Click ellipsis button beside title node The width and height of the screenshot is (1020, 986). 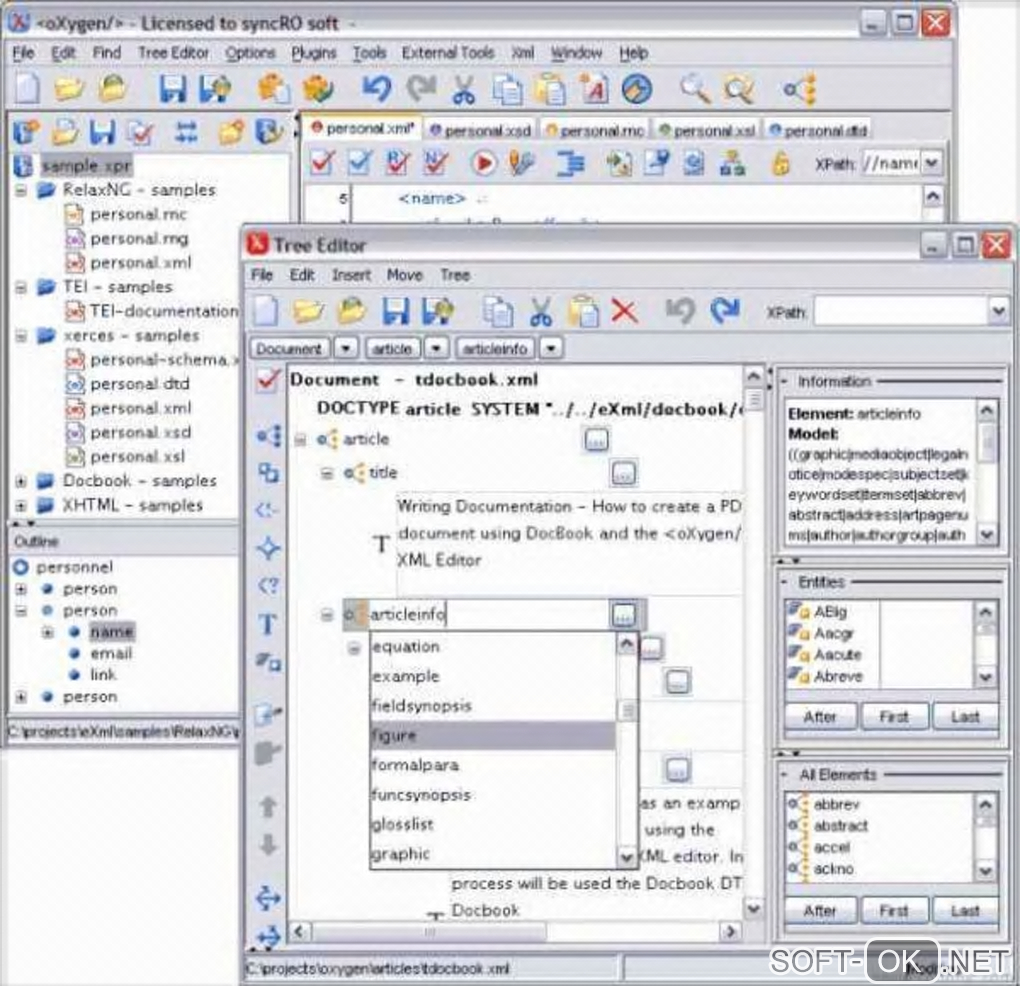click(x=623, y=473)
